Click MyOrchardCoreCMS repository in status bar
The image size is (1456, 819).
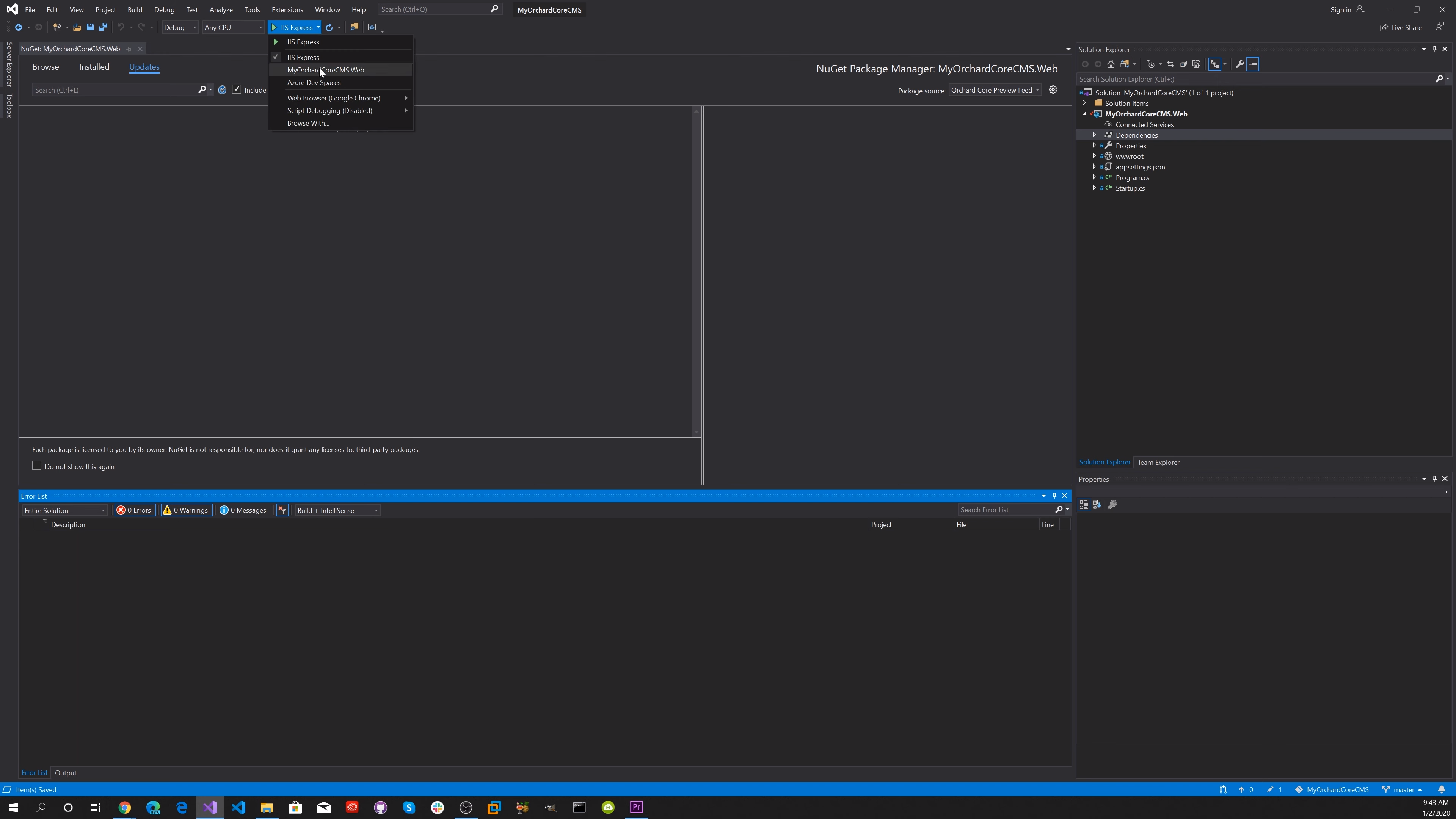point(1332,789)
